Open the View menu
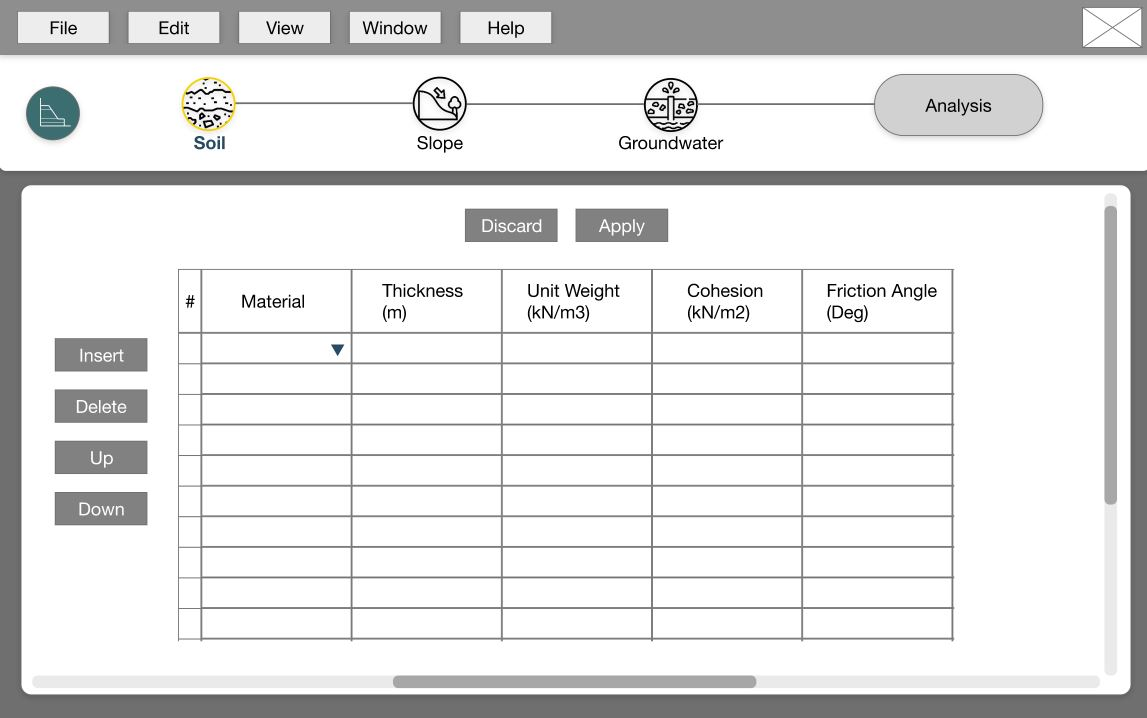Screen dimensions: 1147x718 (284, 28)
